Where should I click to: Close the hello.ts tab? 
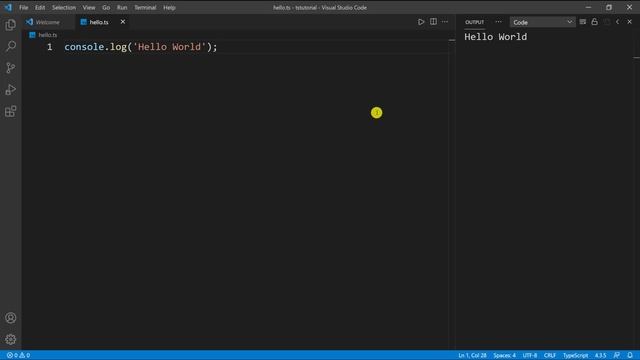click(123, 22)
